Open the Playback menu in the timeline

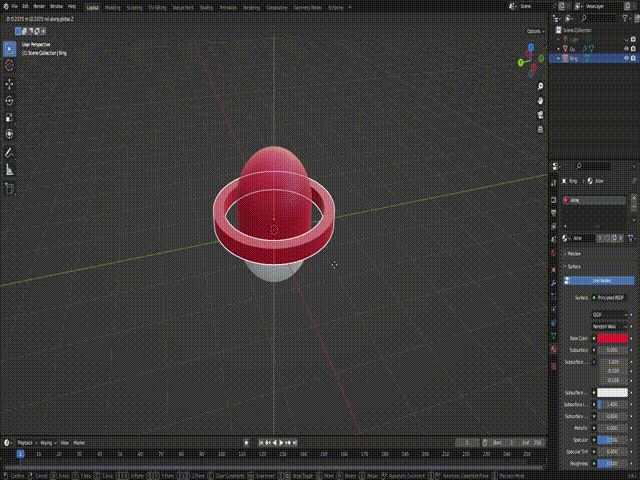(25, 441)
